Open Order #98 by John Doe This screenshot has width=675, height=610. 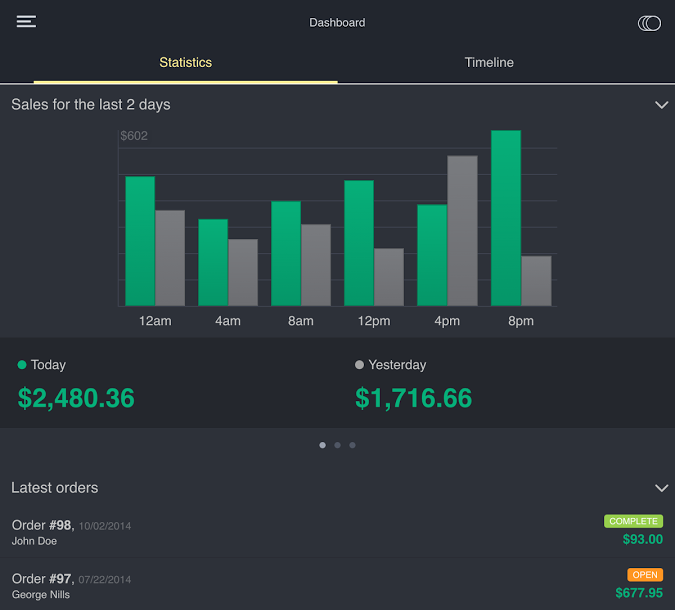338,531
